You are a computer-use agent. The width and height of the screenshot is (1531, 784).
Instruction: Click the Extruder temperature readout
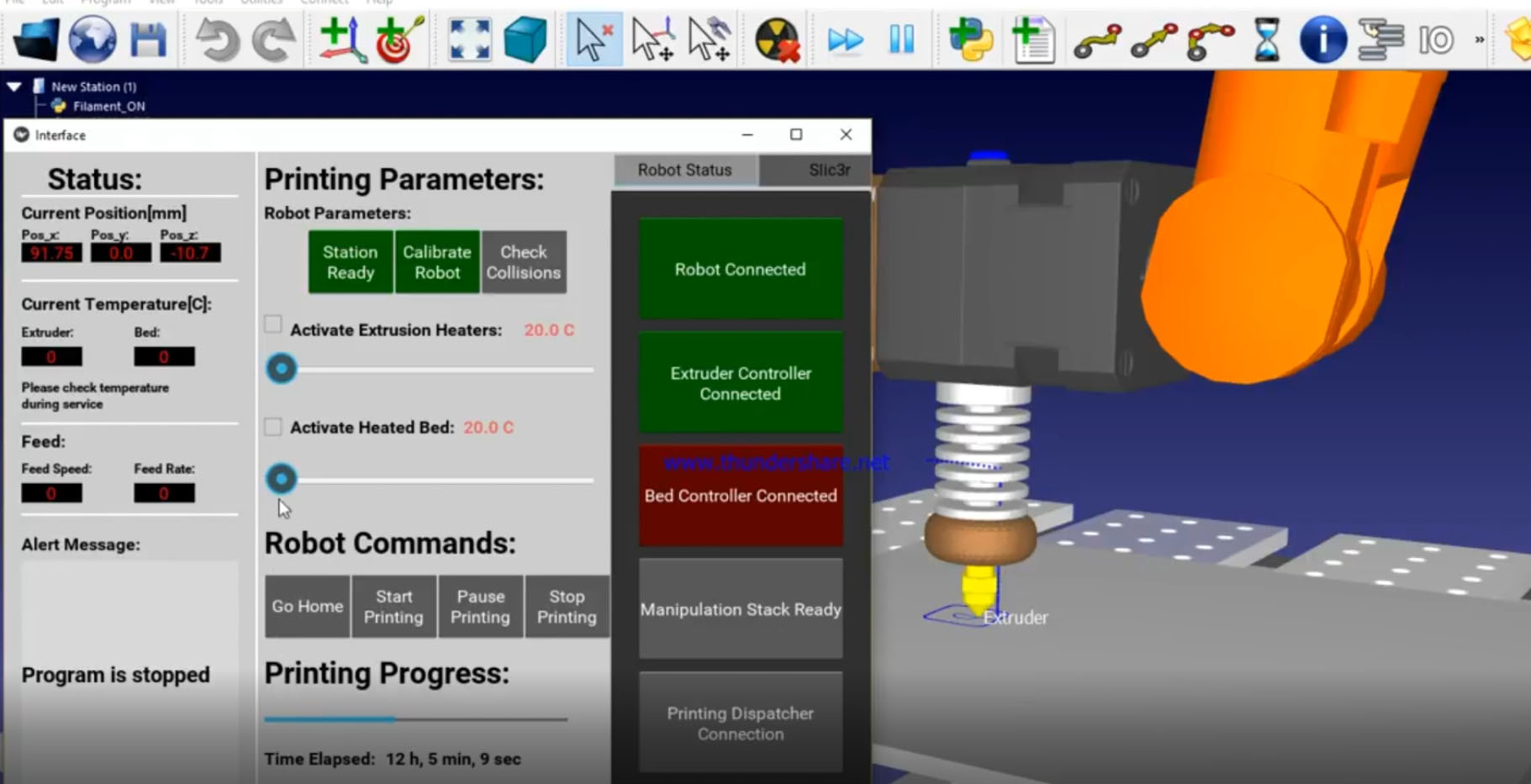click(x=52, y=357)
